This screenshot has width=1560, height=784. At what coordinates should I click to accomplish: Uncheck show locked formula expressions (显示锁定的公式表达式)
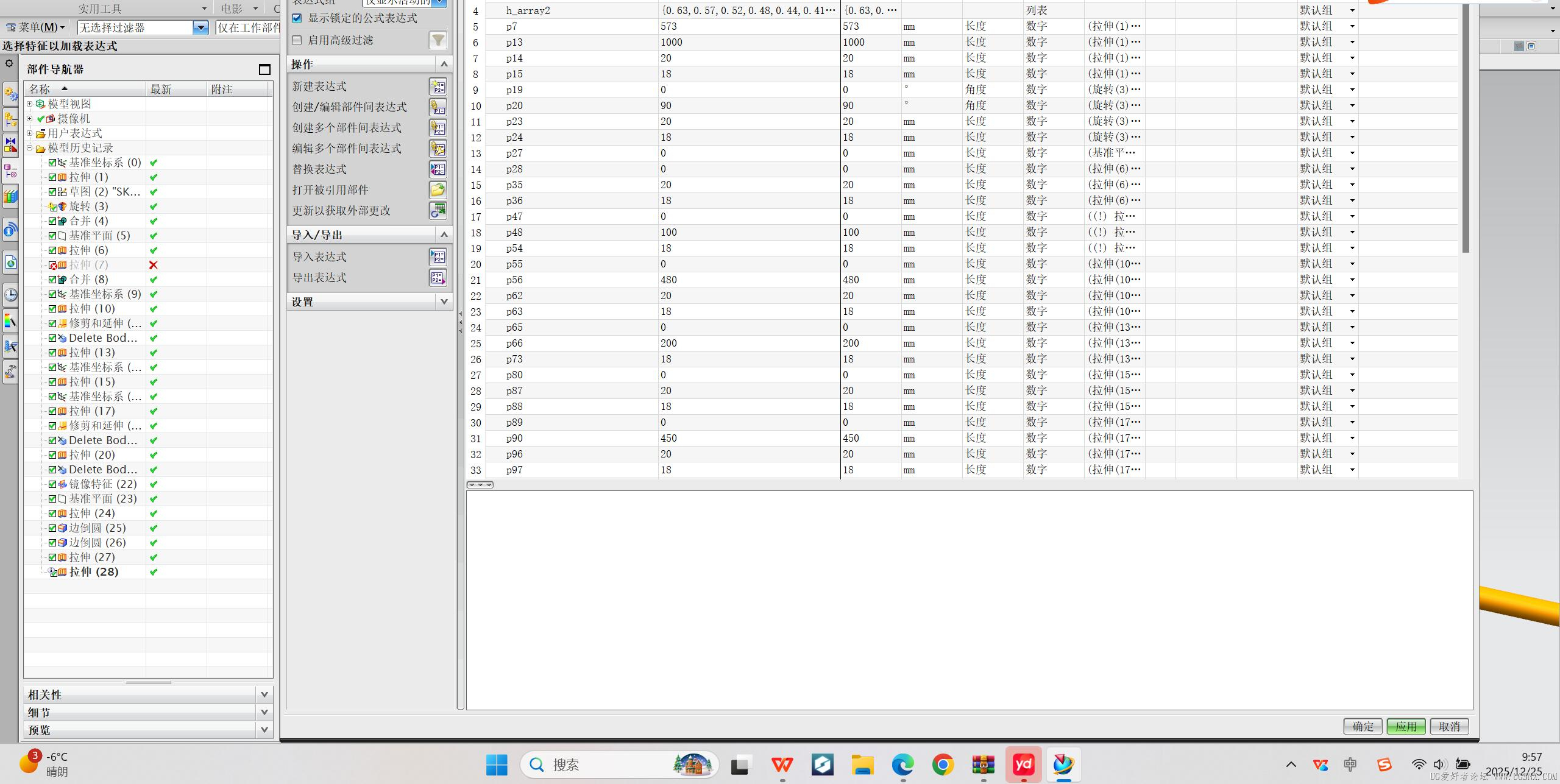pyautogui.click(x=297, y=18)
